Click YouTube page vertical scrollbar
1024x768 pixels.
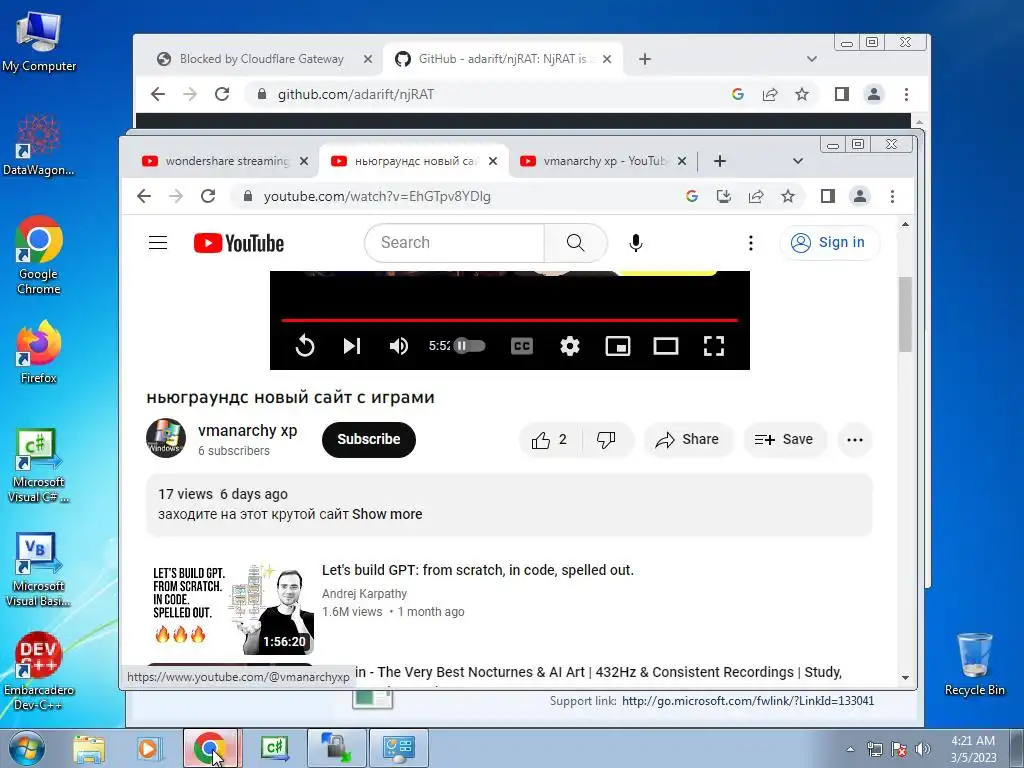click(905, 315)
